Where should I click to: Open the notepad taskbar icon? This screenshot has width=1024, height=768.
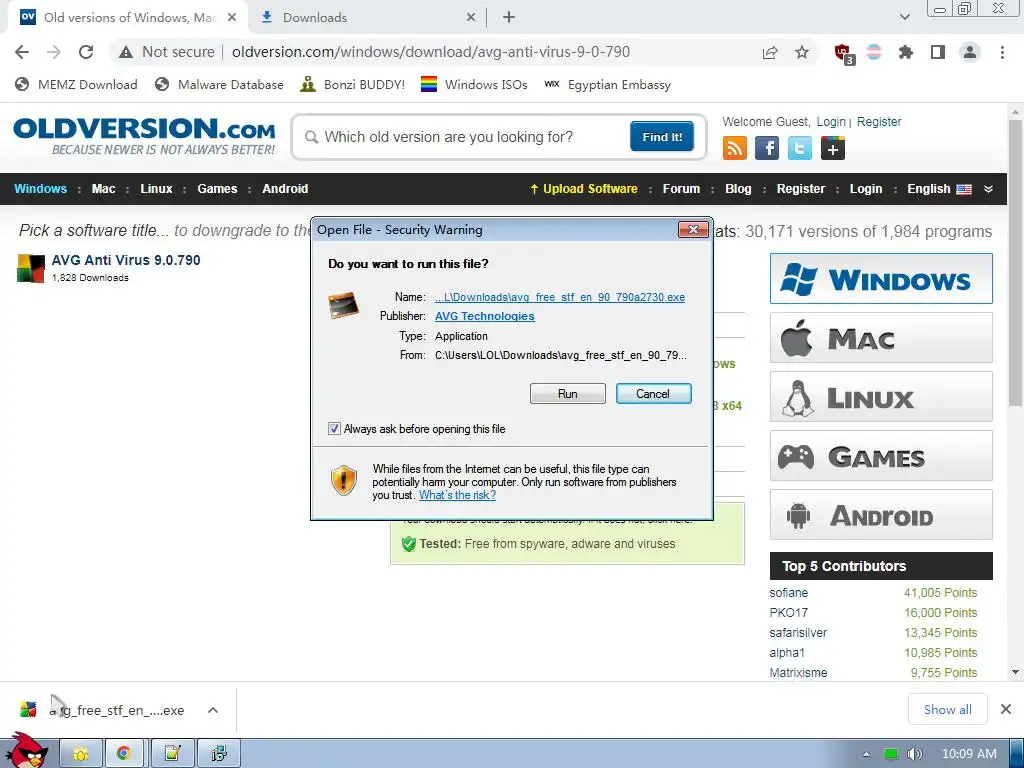[172, 754]
